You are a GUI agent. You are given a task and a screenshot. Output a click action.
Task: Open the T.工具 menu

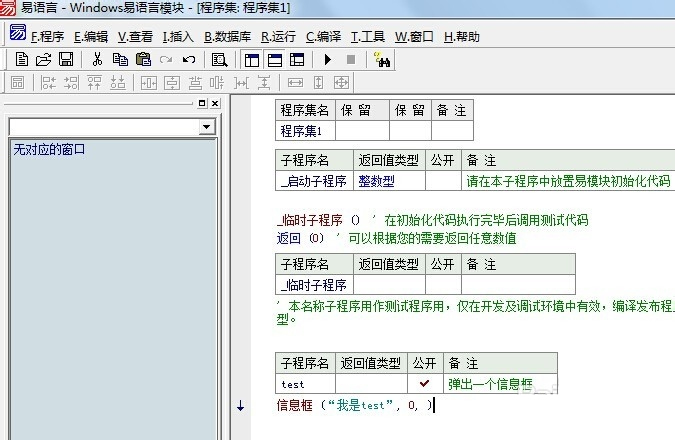(367, 37)
